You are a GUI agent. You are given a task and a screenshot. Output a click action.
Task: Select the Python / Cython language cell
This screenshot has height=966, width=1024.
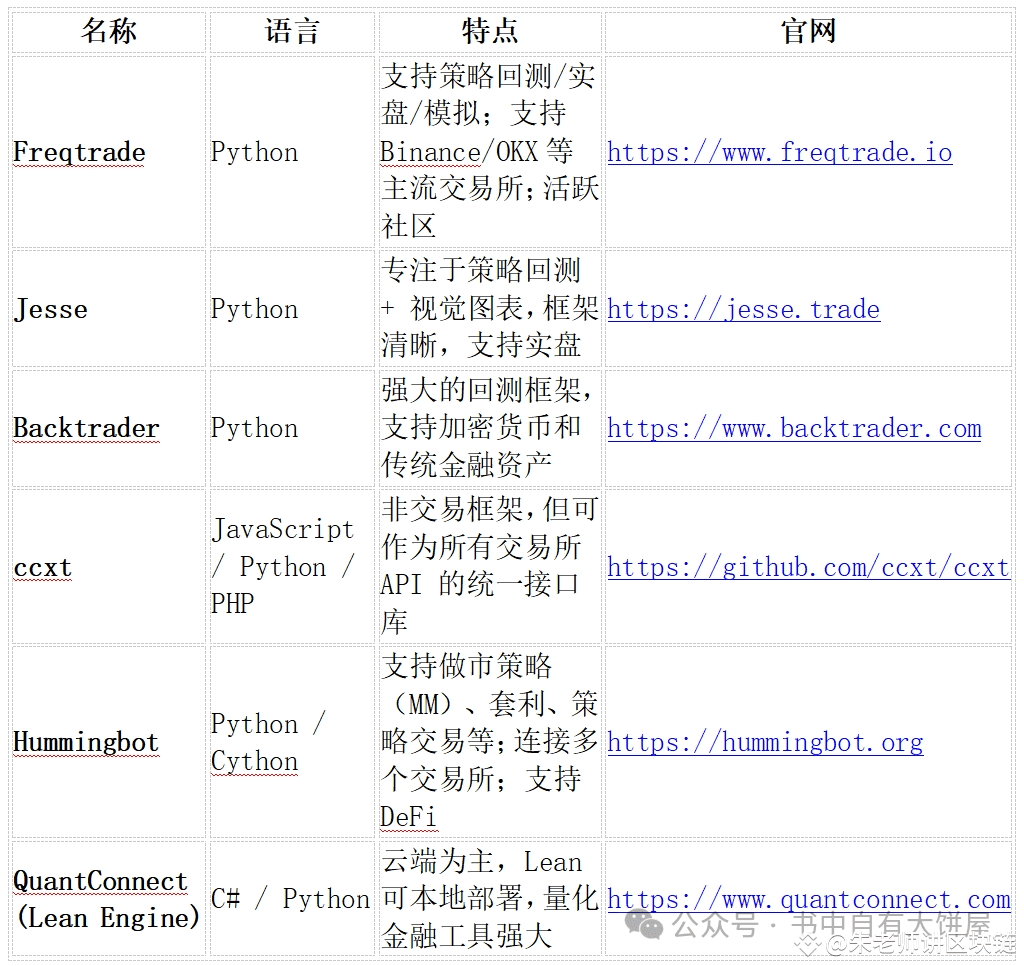(x=268, y=743)
